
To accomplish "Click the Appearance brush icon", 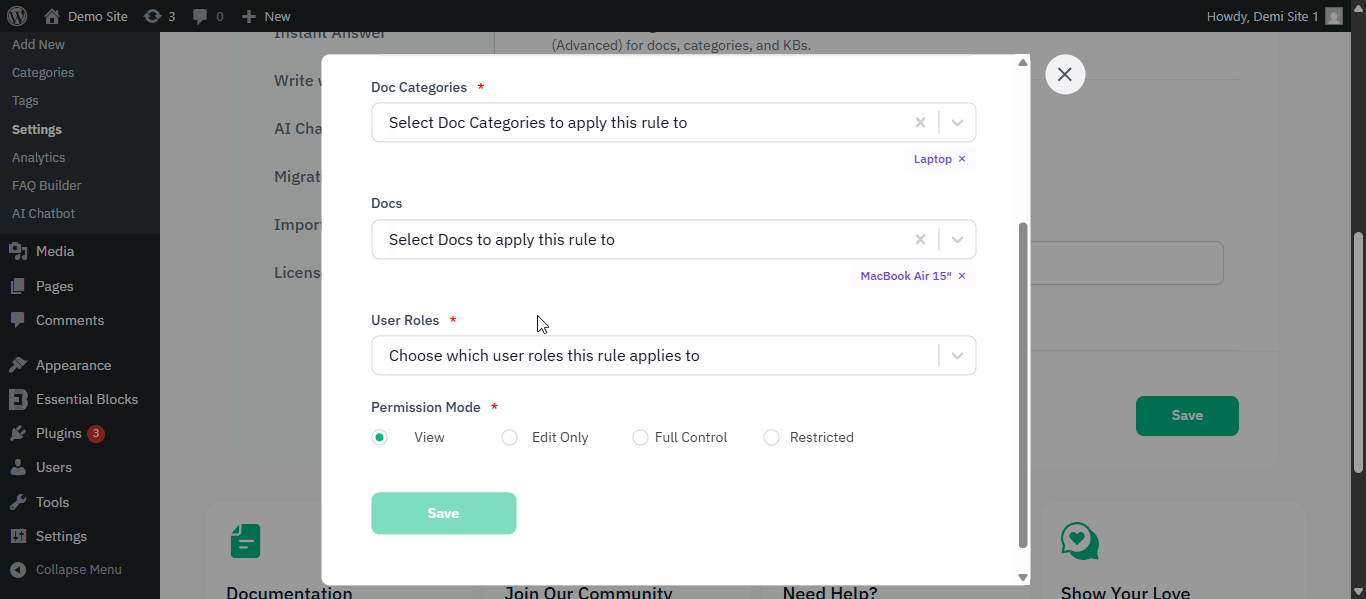I will click(x=18, y=365).
